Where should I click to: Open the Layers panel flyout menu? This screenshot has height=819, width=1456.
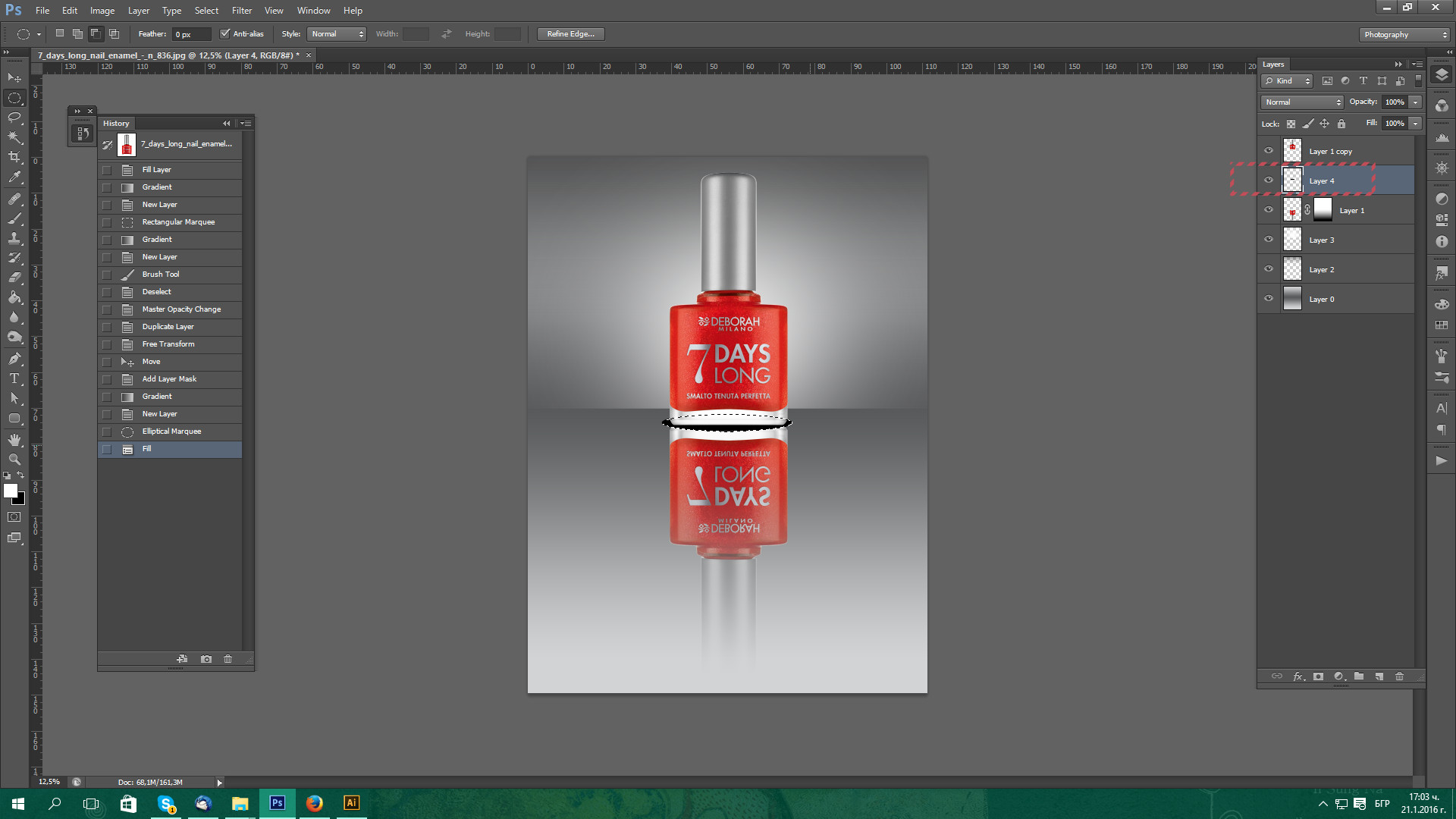pos(1417,64)
